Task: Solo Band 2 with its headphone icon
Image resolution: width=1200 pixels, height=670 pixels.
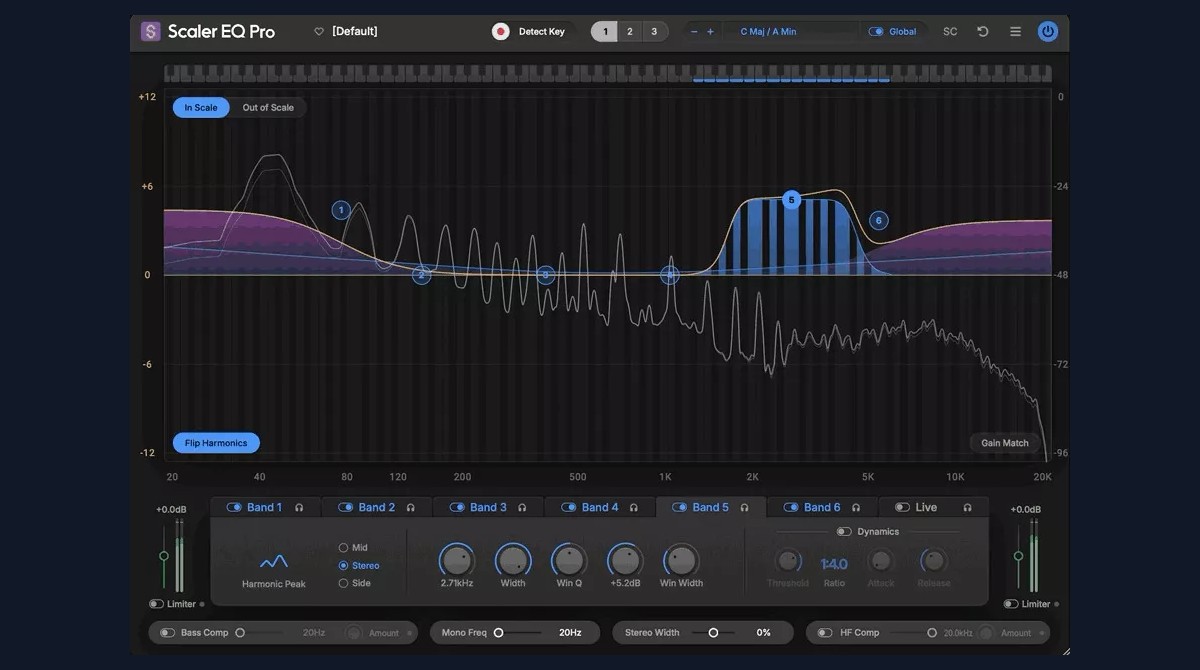Action: point(410,508)
